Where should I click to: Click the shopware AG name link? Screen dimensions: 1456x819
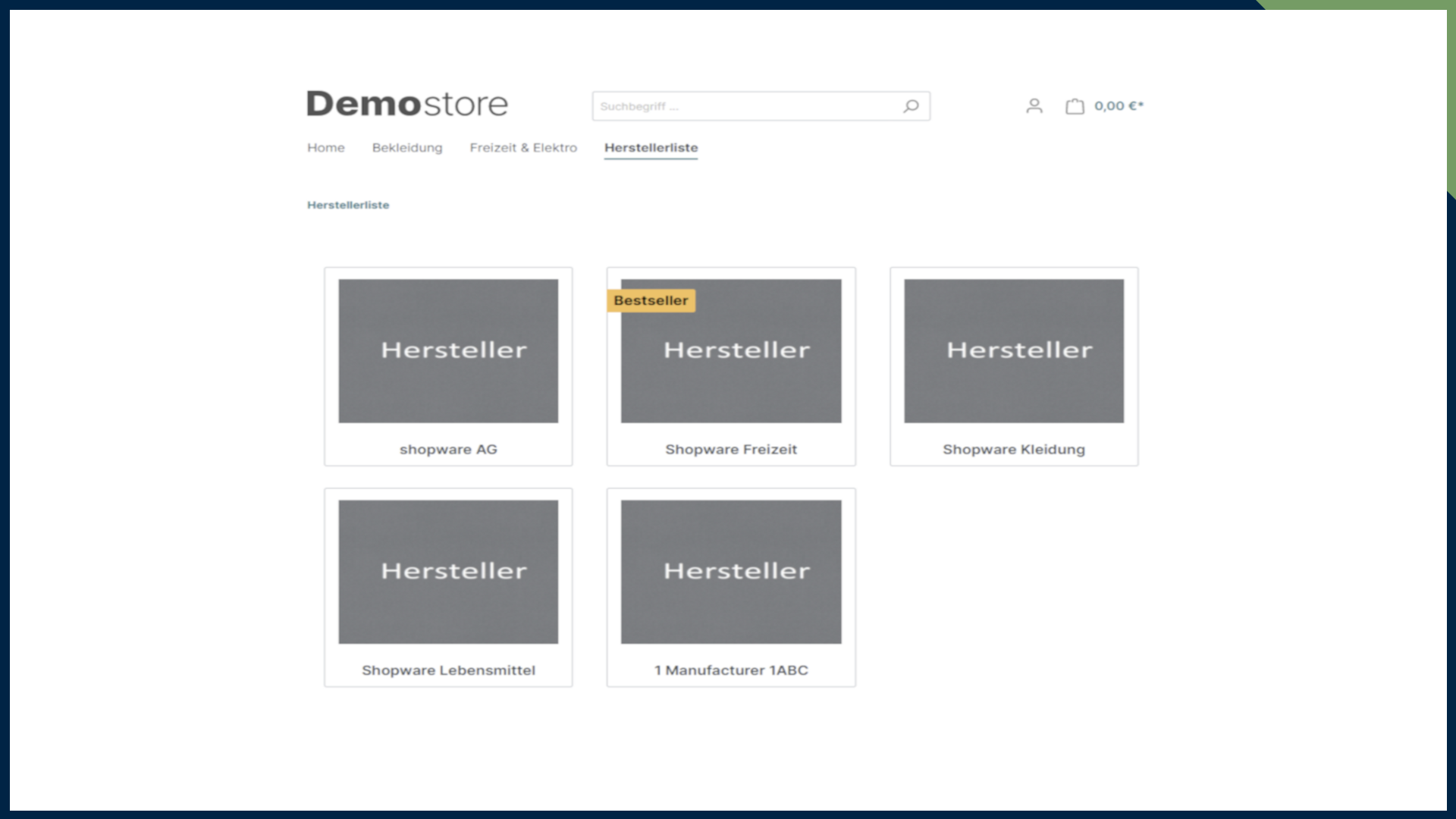[x=448, y=450]
